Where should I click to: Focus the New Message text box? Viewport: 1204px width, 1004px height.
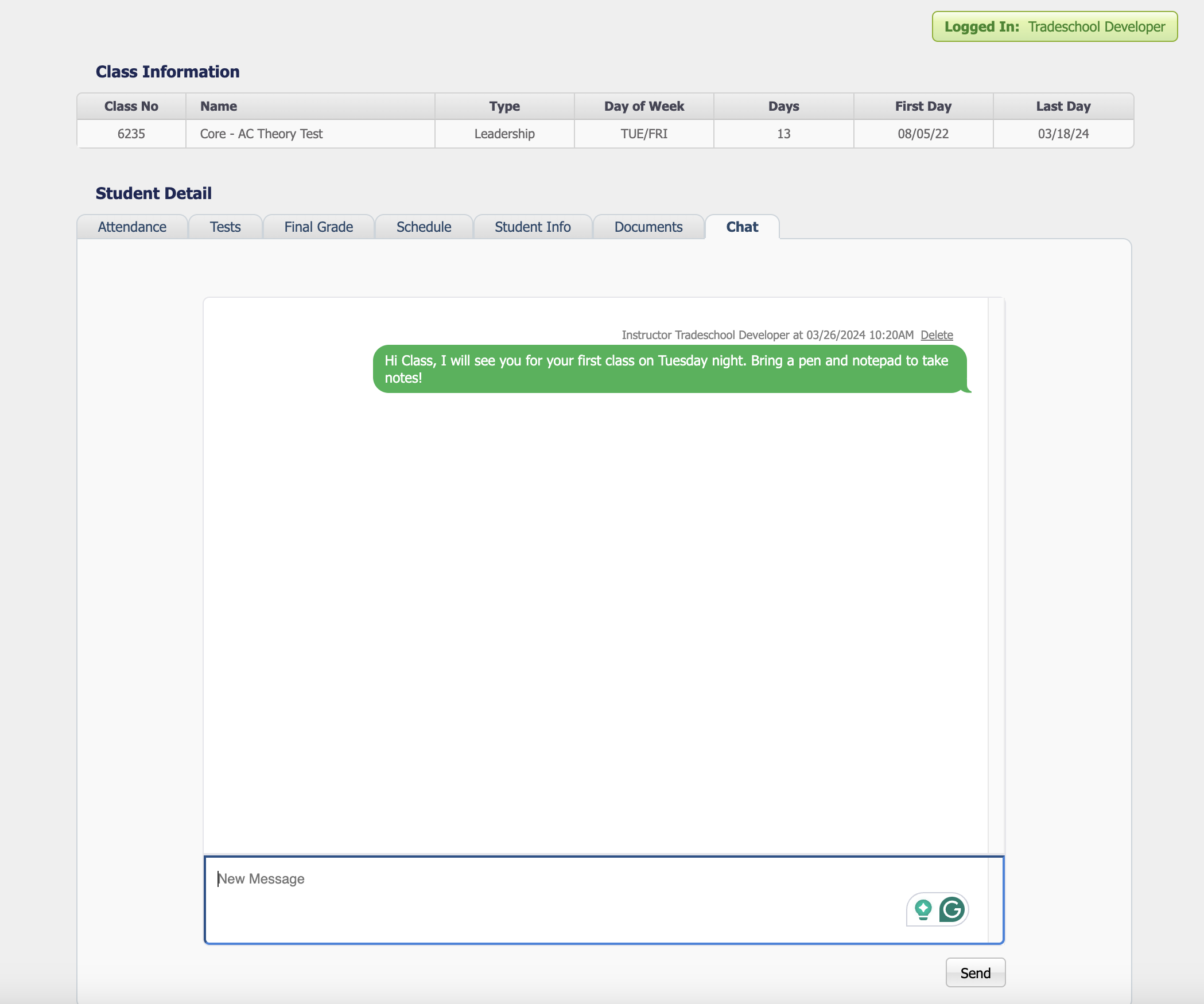(604, 900)
